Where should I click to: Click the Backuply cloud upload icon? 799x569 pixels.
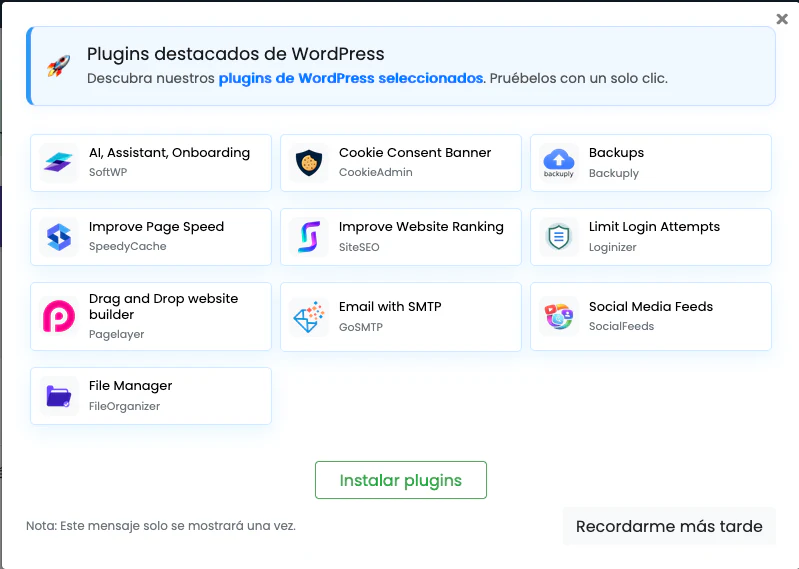click(559, 163)
